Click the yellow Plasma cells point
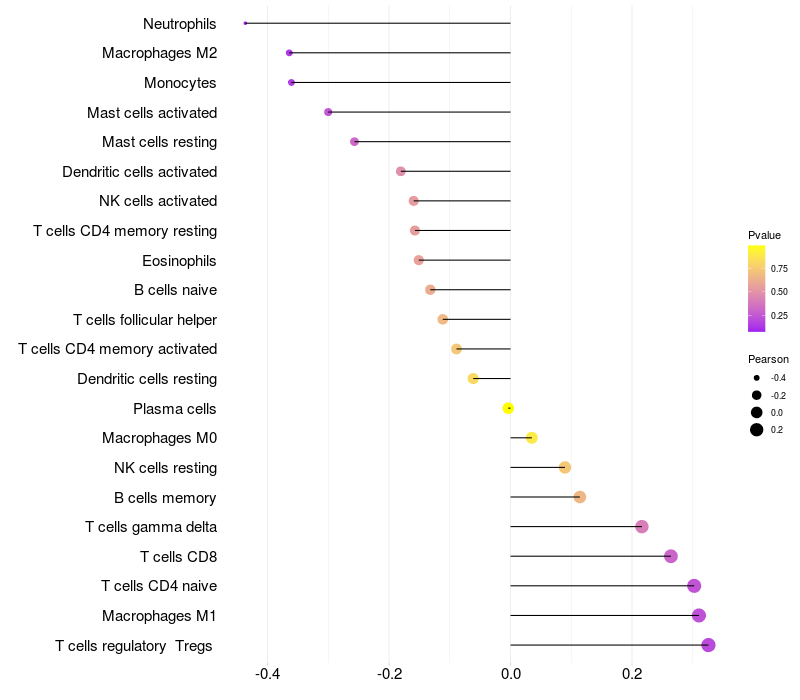This screenshot has height=700, width=800. [508, 408]
